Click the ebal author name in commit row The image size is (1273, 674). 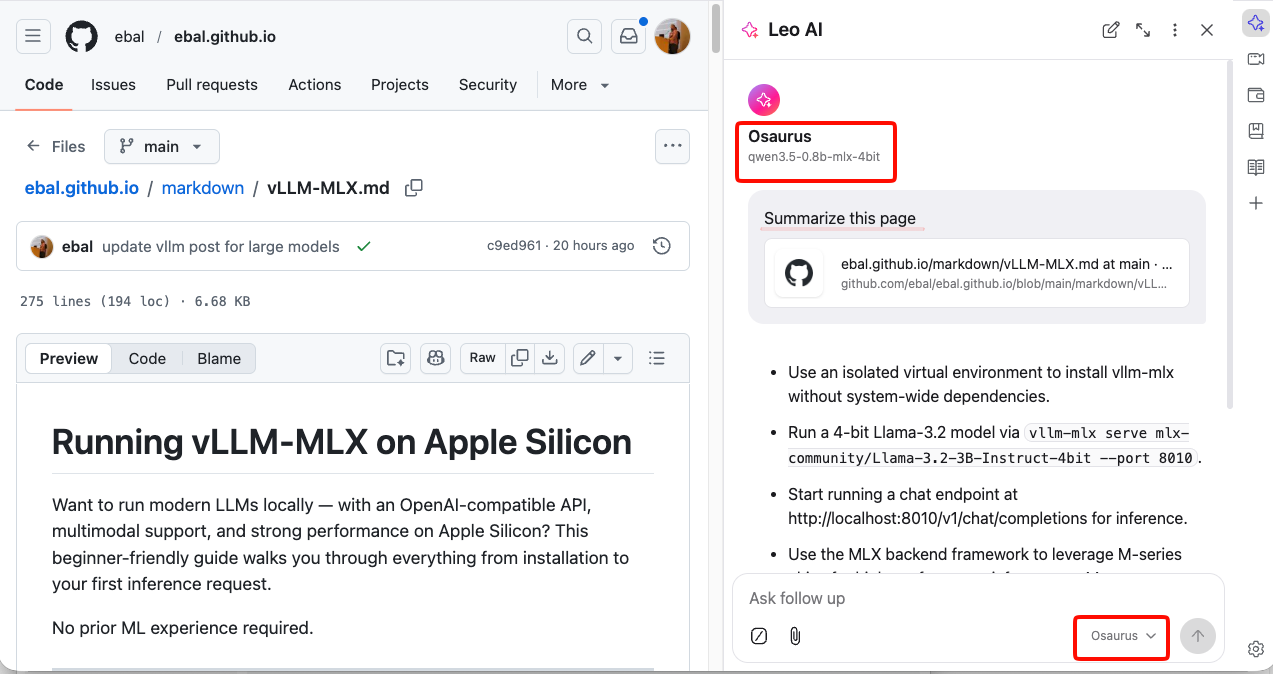coord(78,246)
